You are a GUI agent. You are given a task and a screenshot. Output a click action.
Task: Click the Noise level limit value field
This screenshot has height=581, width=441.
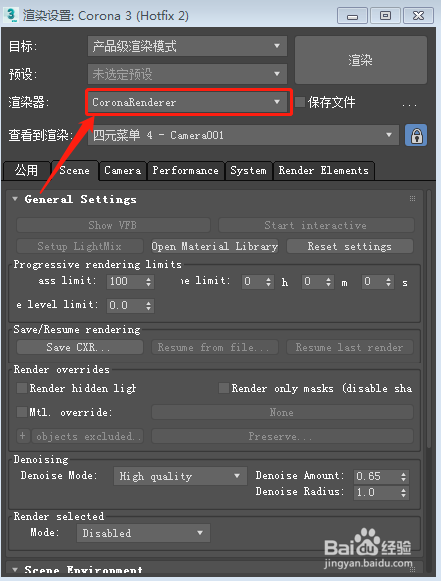(x=125, y=305)
